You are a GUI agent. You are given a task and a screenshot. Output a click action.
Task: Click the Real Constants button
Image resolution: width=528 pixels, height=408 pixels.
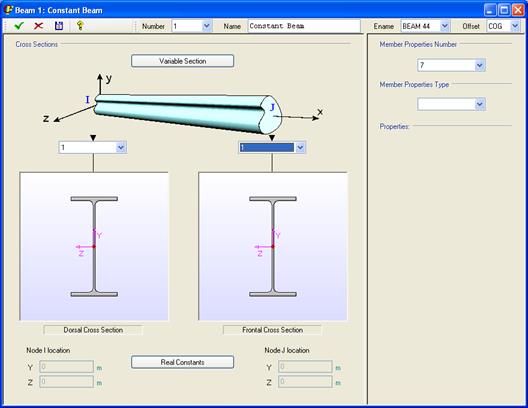click(x=183, y=362)
